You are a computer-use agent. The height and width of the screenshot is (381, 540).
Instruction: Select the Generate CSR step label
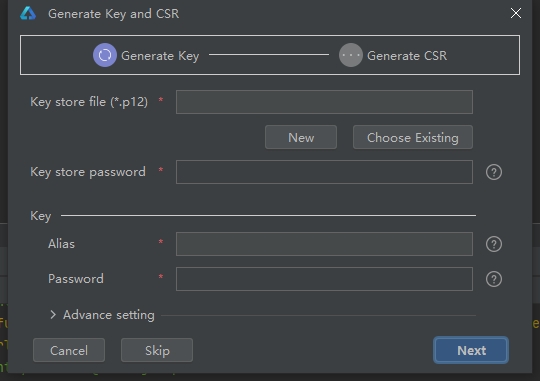coord(407,55)
